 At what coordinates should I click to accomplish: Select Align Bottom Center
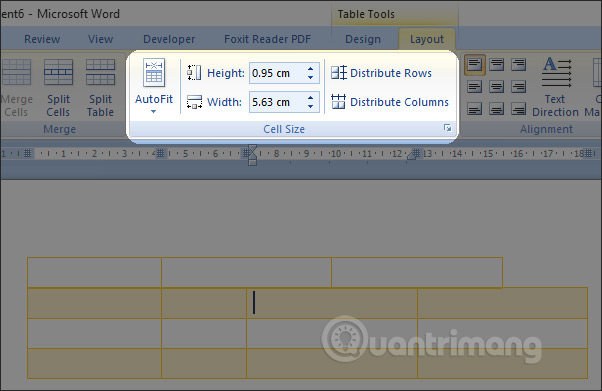tap(496, 109)
